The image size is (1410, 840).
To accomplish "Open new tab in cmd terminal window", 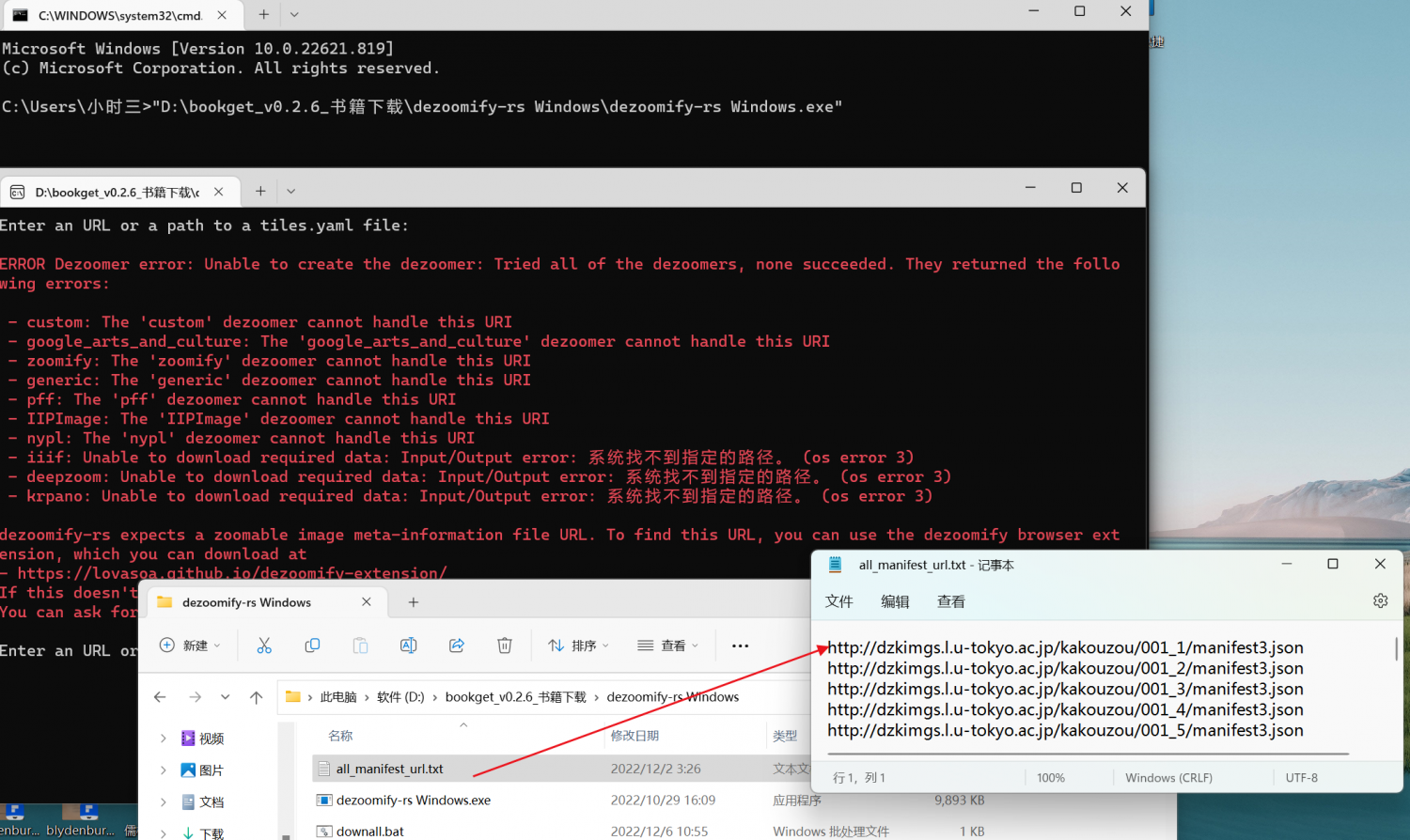I will tap(264, 15).
